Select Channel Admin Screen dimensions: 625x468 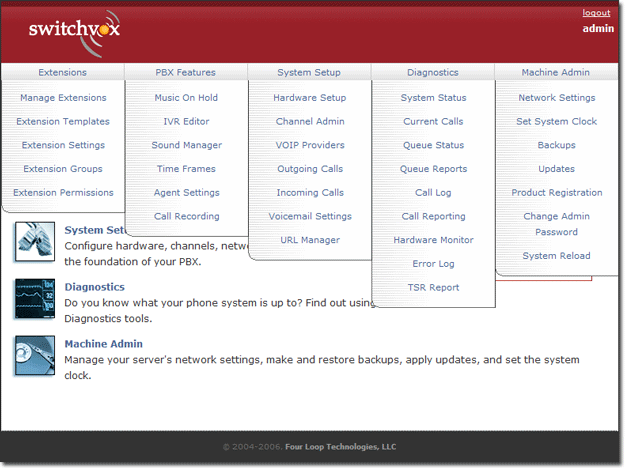(310, 121)
